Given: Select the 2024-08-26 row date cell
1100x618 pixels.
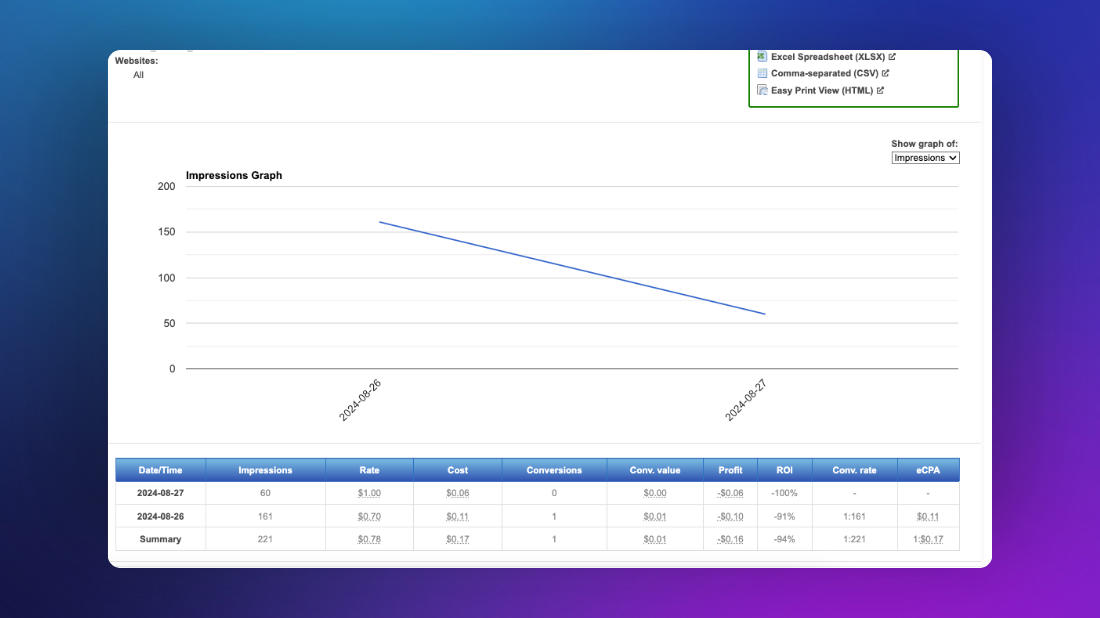Looking at the screenshot, I should pyautogui.click(x=160, y=516).
